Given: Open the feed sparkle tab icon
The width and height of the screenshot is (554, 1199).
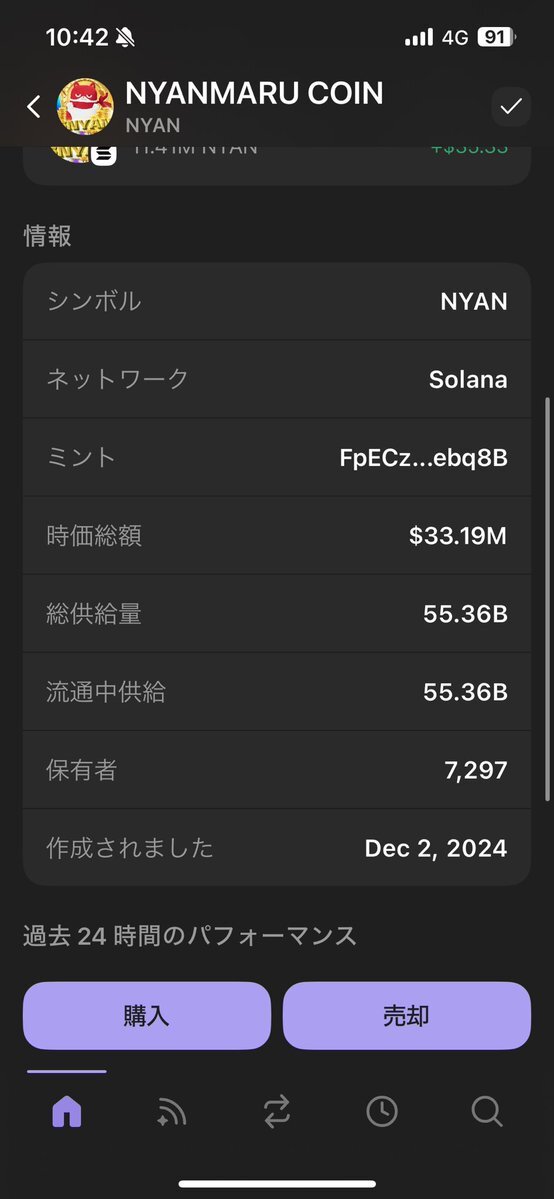Looking at the screenshot, I should 171,1111.
